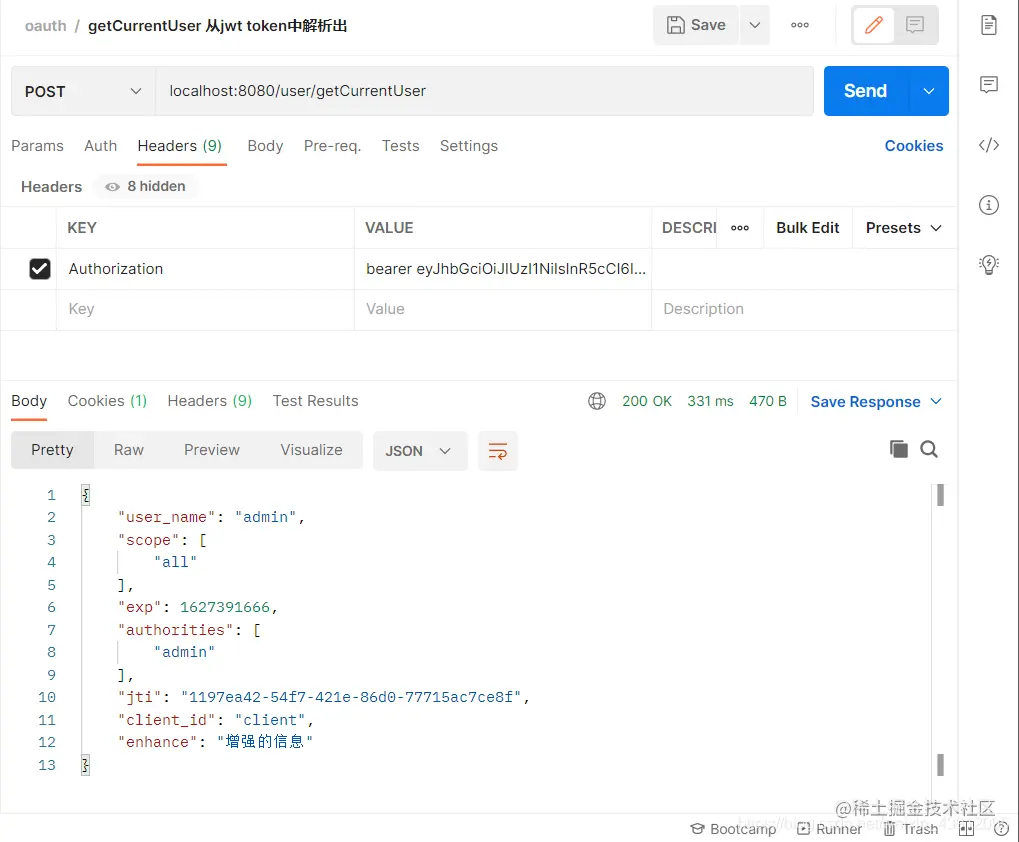Select the response Body tab

[29, 401]
